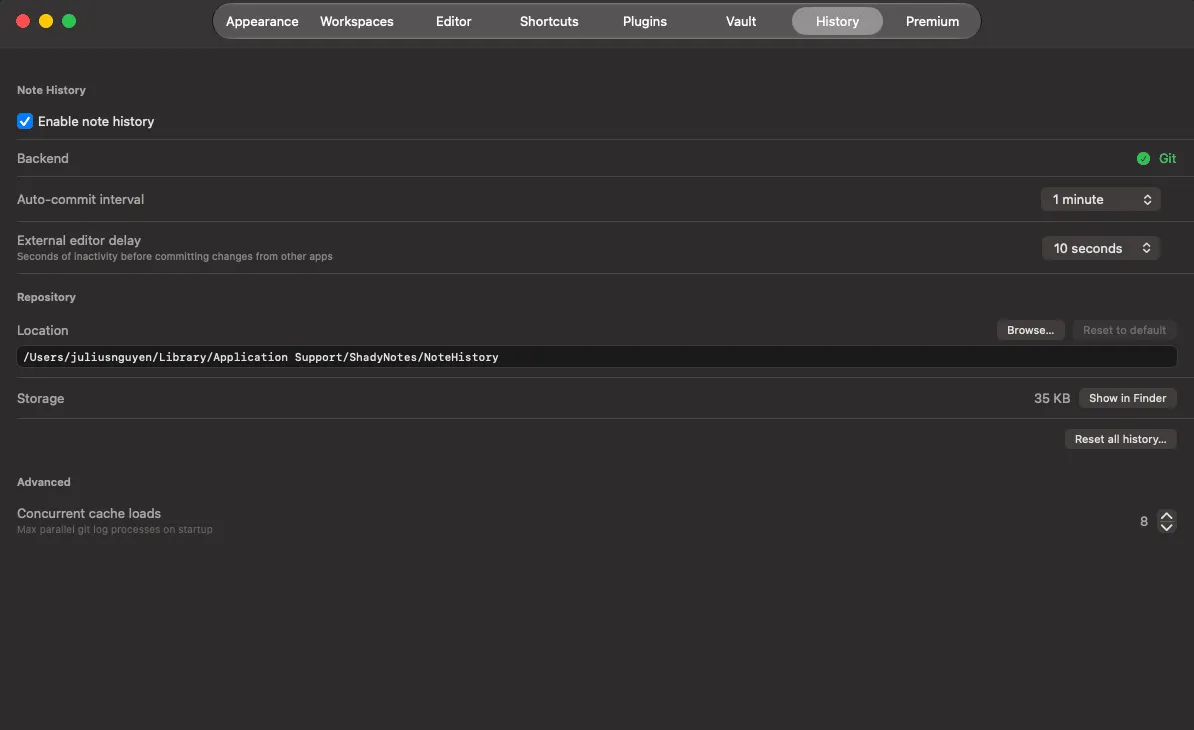Minimize the window with yellow button

pos(46,21)
